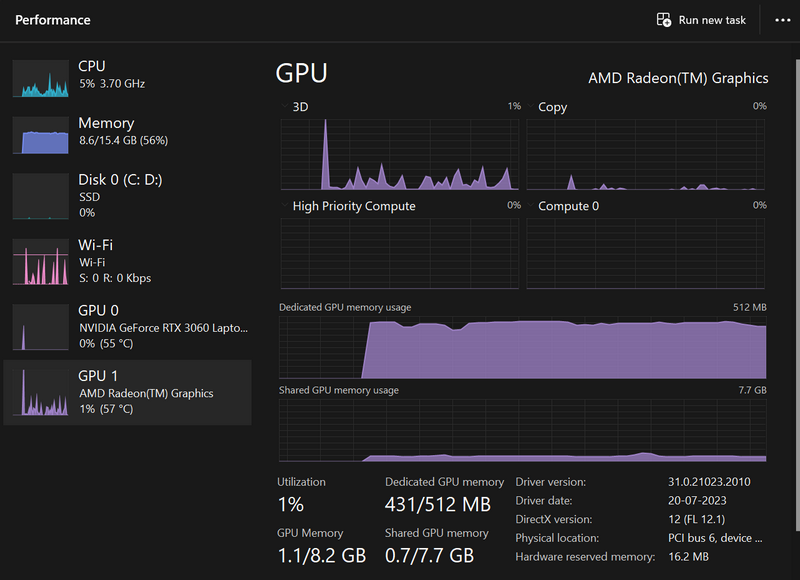The image size is (800, 580).
Task: Click the Dedicated GPU memory usage graph
Action: 523,347
